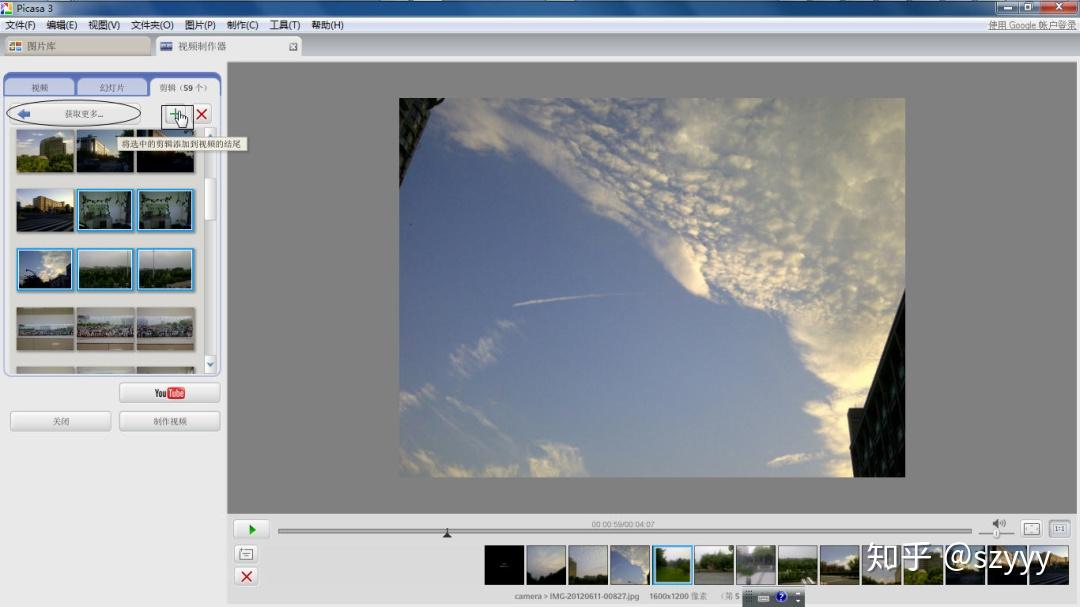1080x607 pixels.
Task: Click the grid icon in language bar
Action: pos(749,597)
